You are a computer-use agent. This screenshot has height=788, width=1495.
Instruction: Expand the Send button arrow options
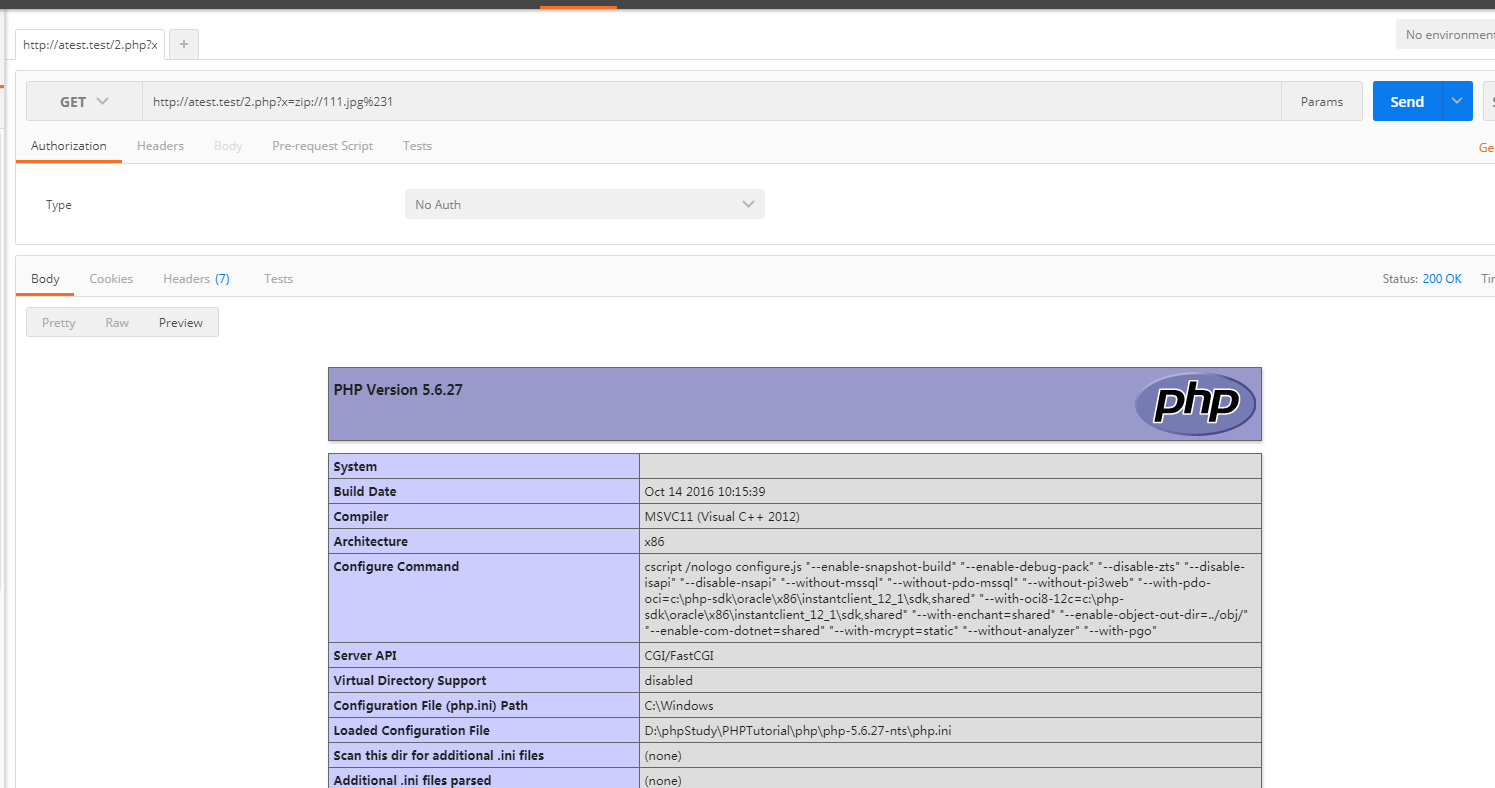[1457, 101]
